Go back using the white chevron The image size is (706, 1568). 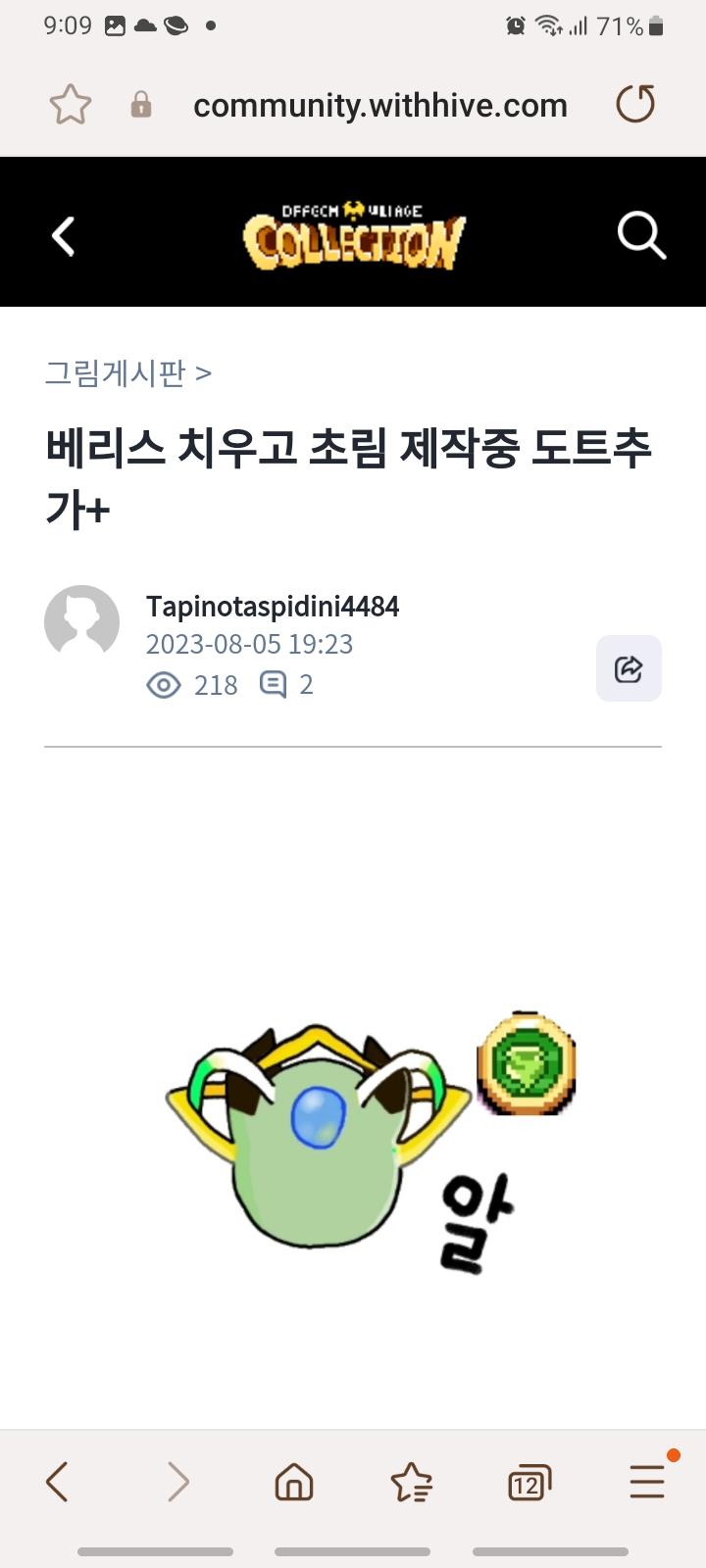click(x=64, y=236)
